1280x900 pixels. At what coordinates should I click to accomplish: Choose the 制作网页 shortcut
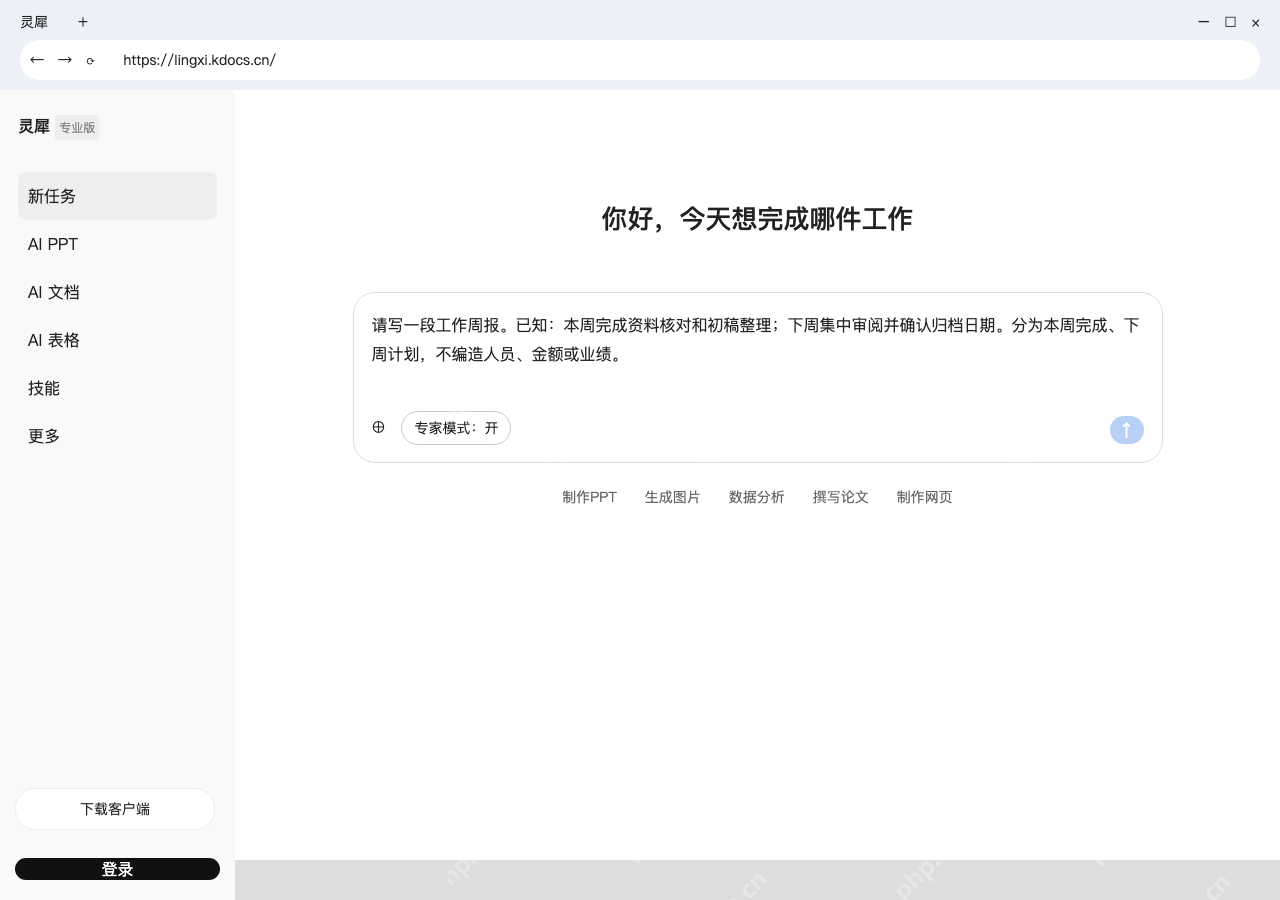pyautogui.click(x=924, y=497)
